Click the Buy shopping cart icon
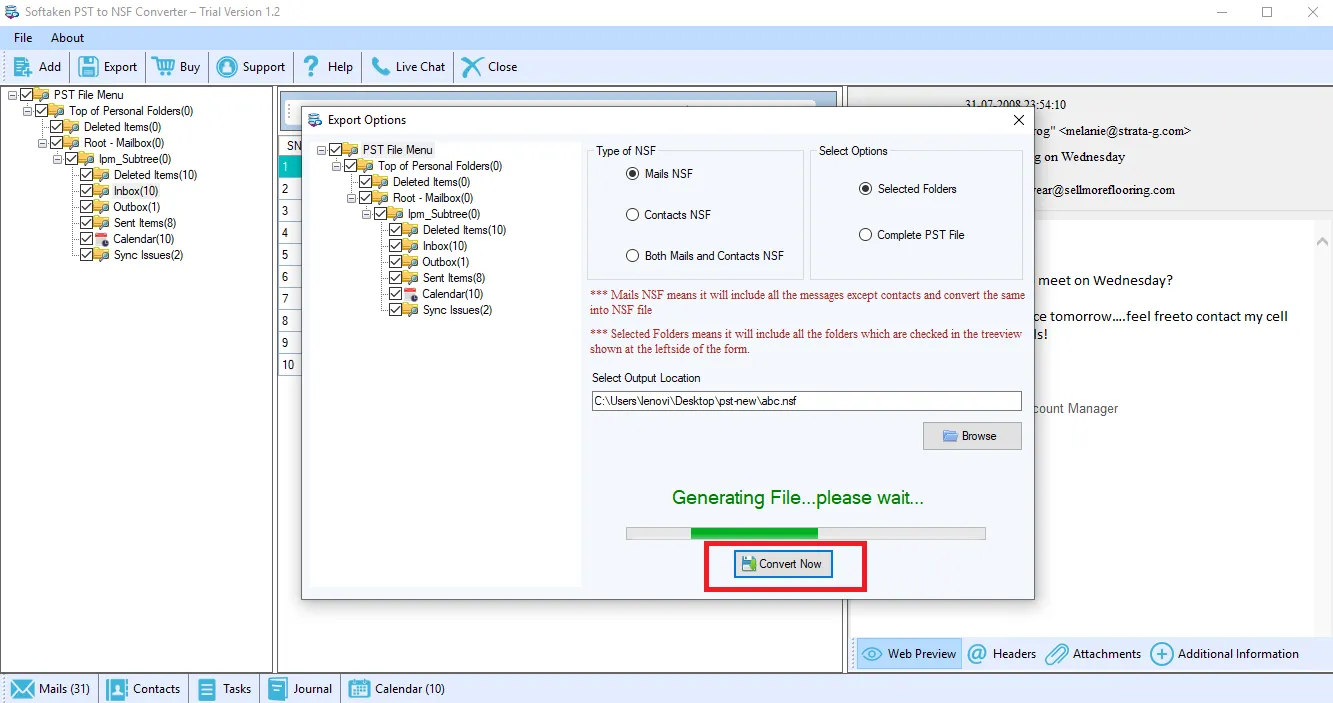Image resolution: width=1333 pixels, height=703 pixels. click(163, 67)
